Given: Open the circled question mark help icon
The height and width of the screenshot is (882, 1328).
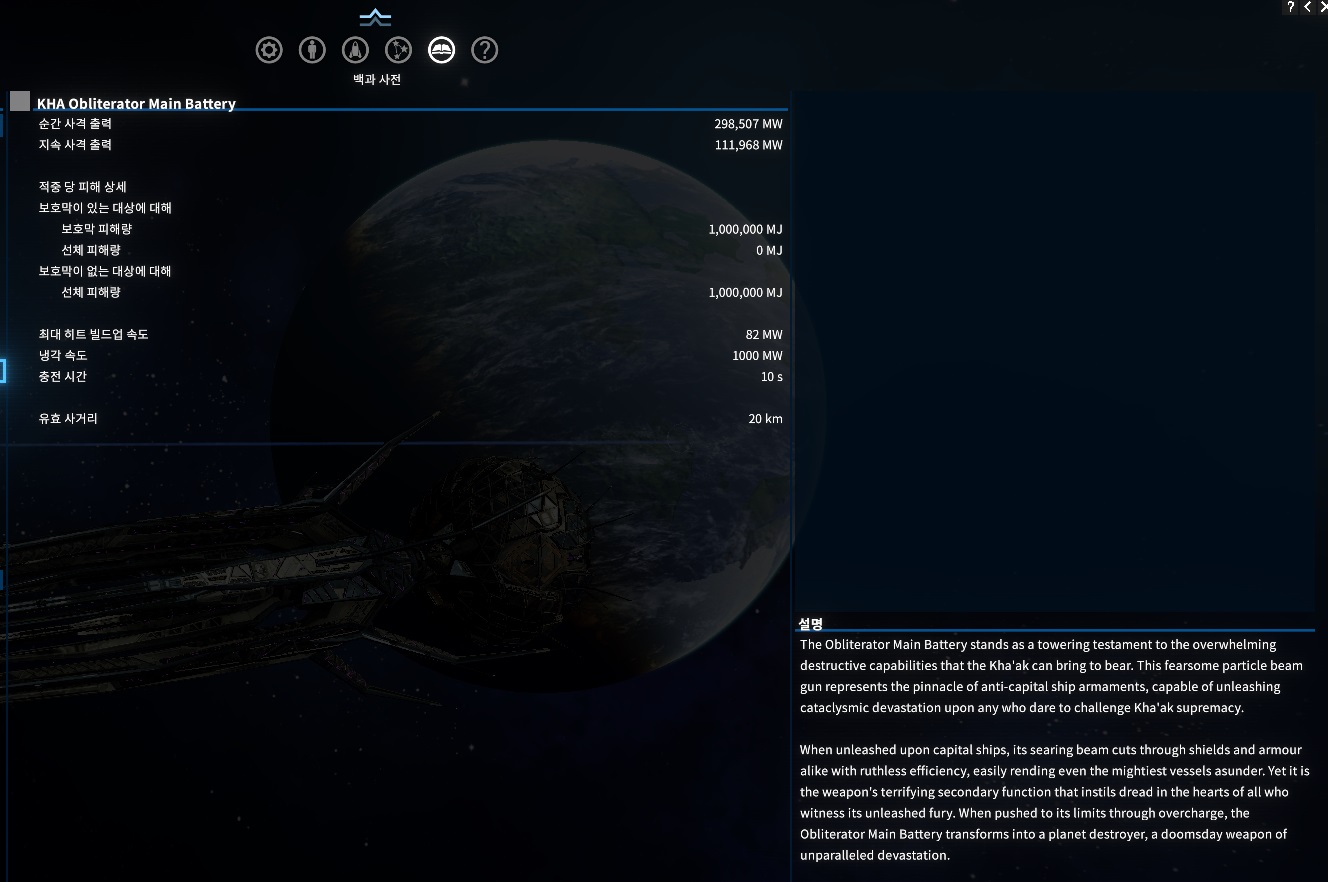Looking at the screenshot, I should click(x=484, y=50).
